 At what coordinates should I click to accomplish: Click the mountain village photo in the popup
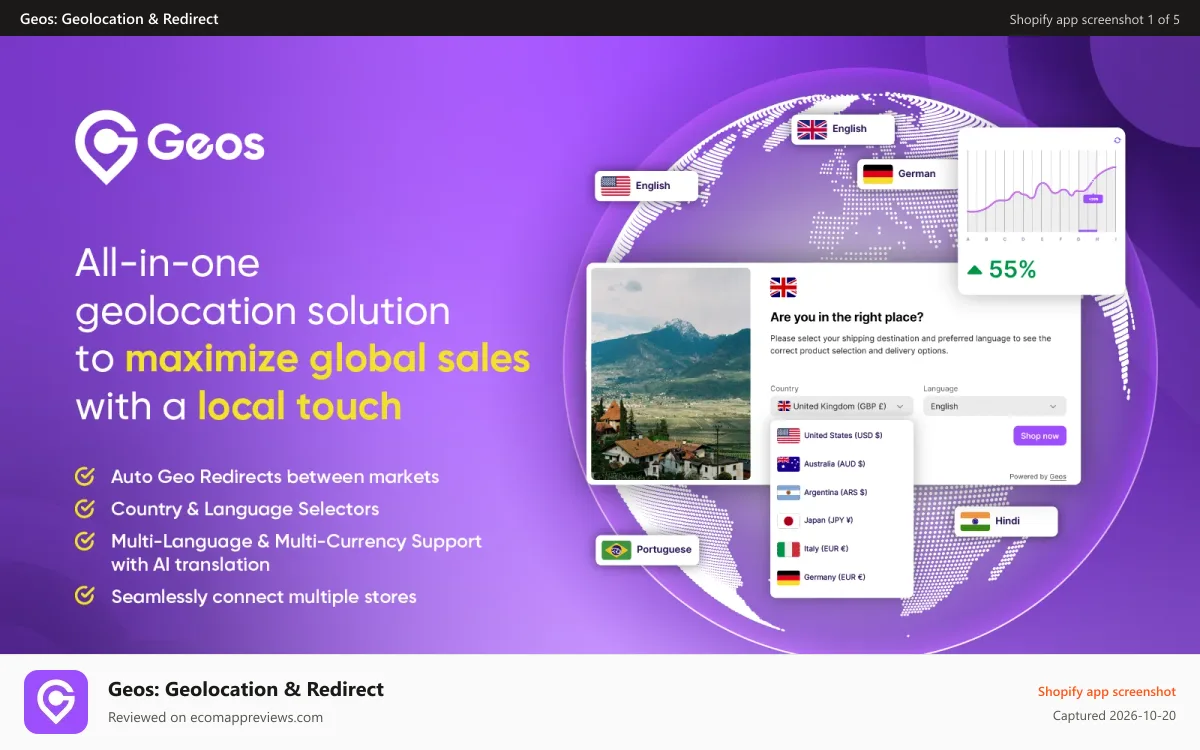(x=671, y=374)
